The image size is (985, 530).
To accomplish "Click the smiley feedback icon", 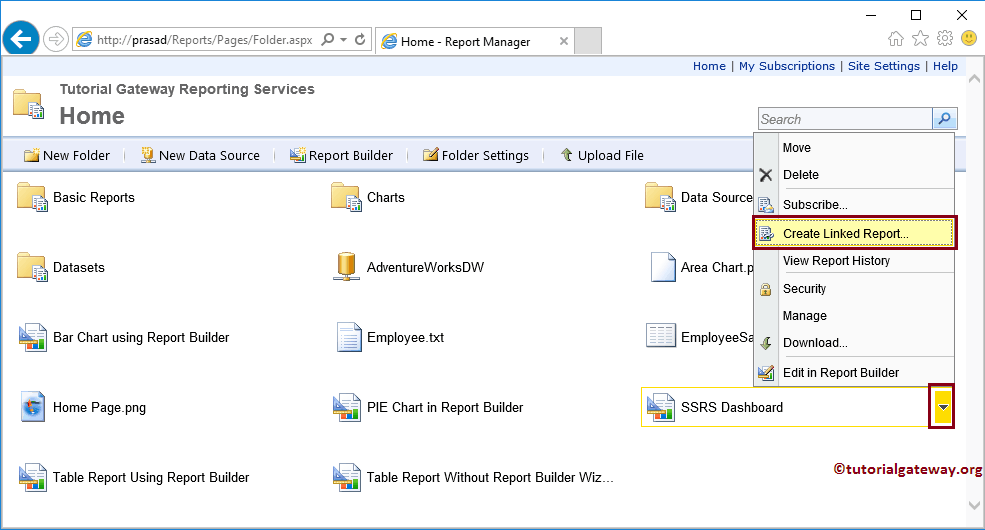I will [969, 39].
